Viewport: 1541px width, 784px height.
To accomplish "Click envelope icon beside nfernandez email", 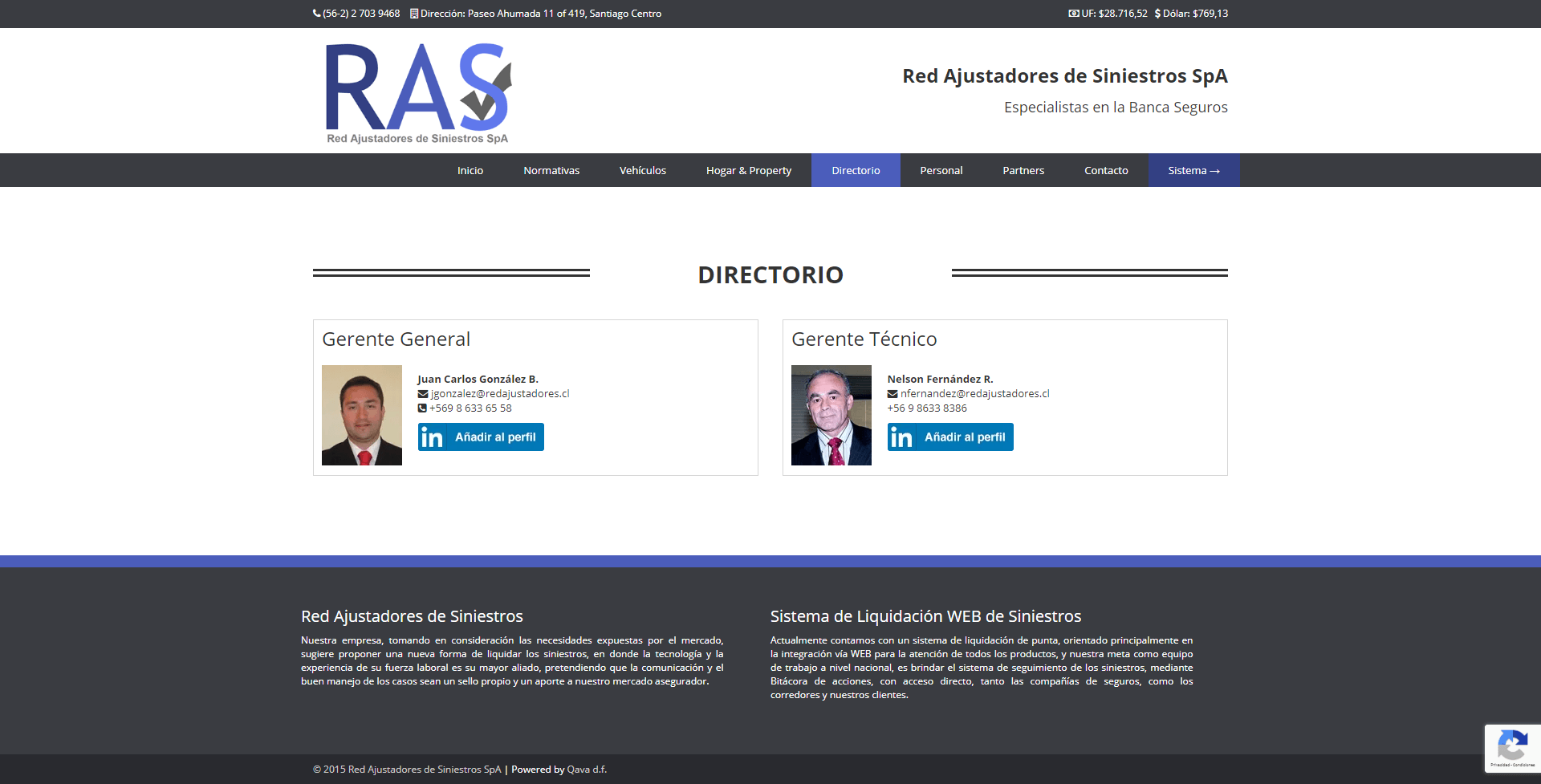I will click(892, 394).
